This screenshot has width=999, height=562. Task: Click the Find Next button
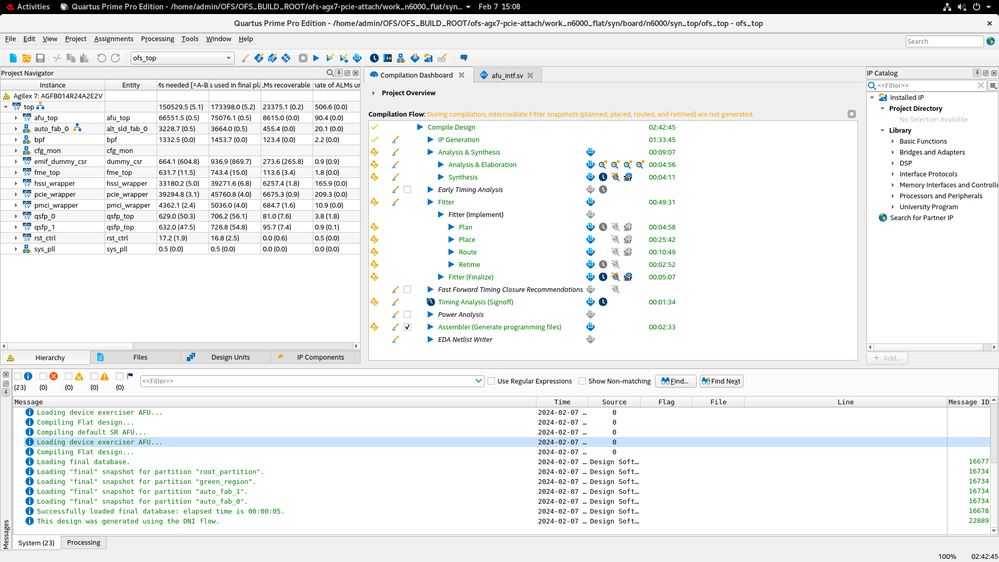(x=720, y=381)
